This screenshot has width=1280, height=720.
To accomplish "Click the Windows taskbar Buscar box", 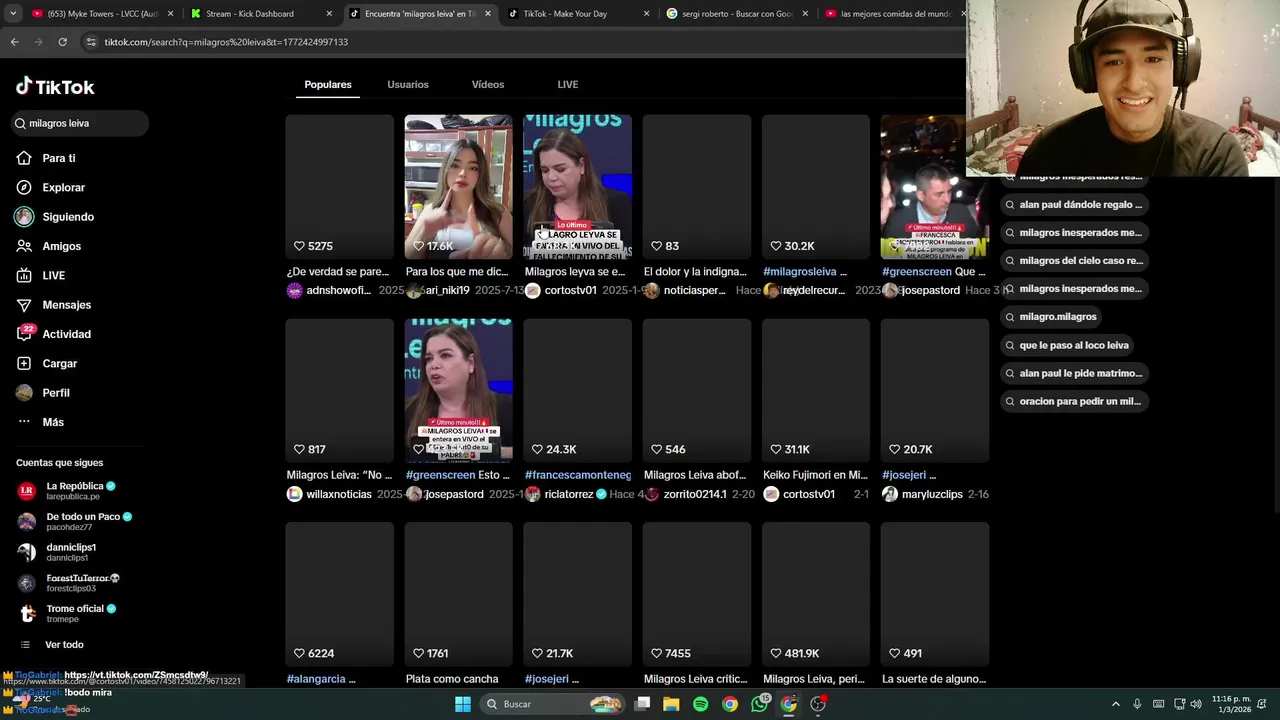I will point(551,704).
